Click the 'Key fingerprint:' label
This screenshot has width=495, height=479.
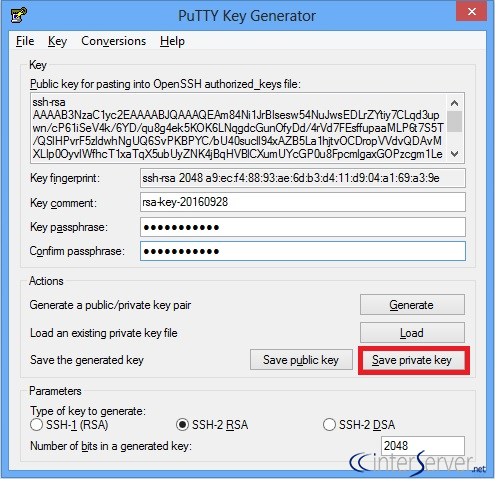[x=65, y=178]
